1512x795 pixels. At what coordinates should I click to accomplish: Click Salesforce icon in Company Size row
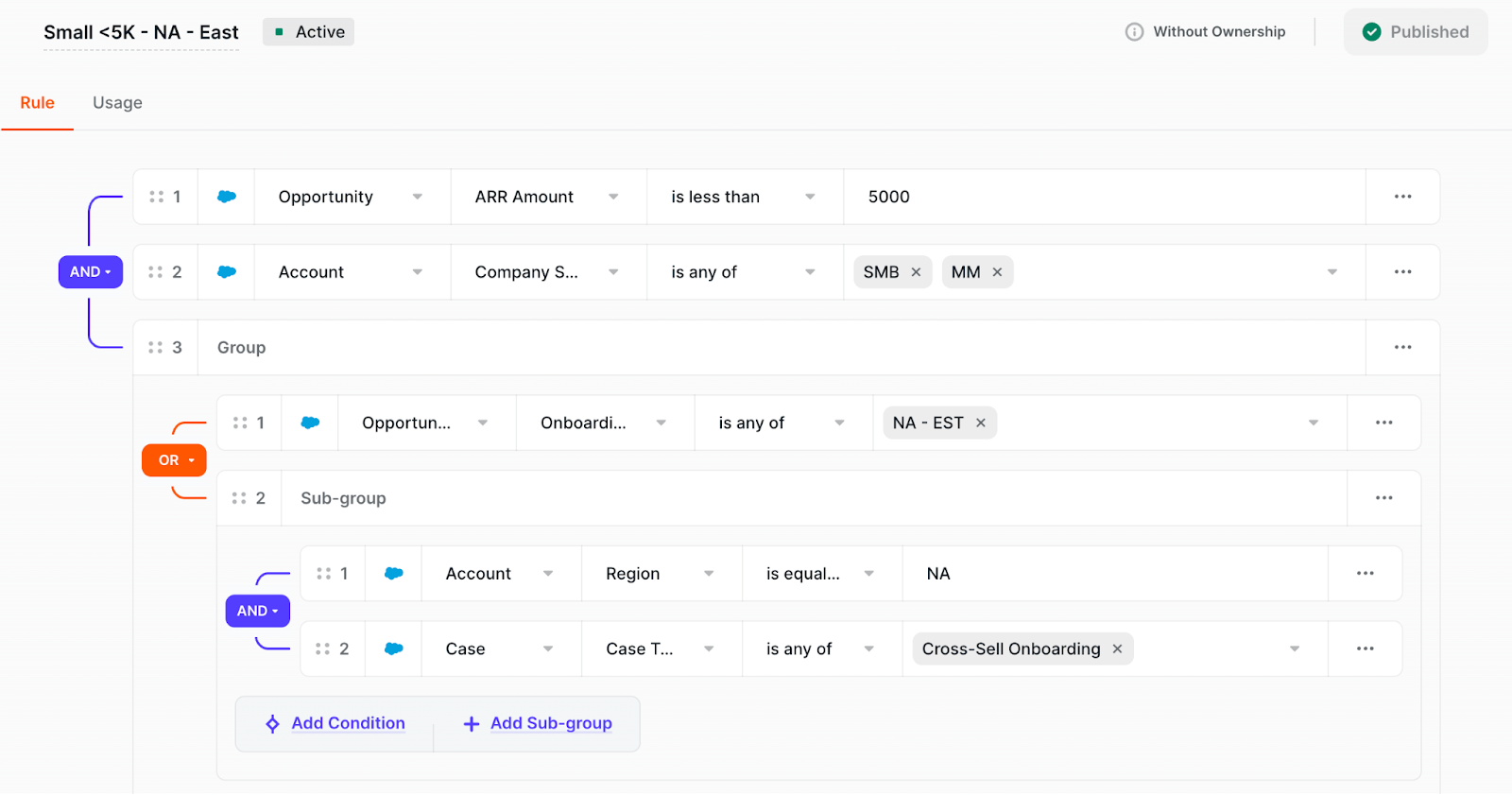227,272
